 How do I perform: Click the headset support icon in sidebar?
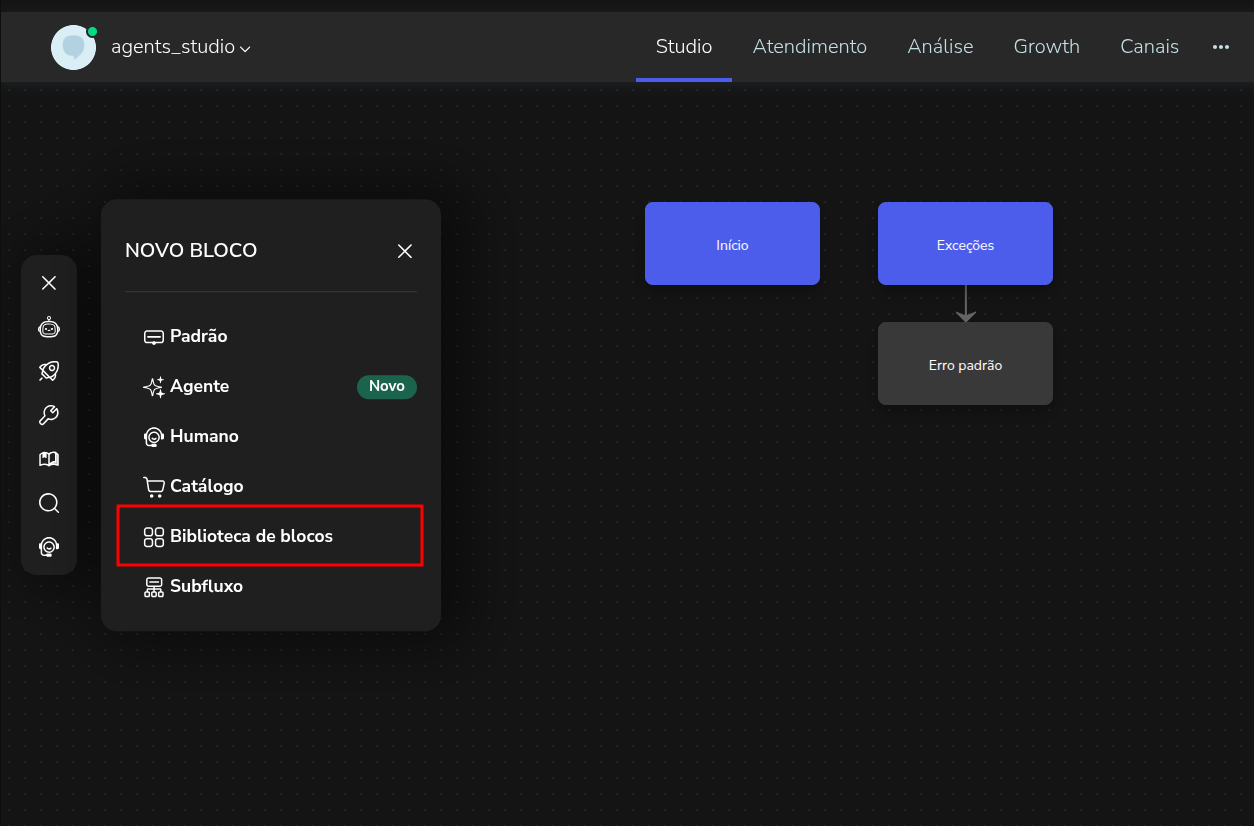[49, 547]
